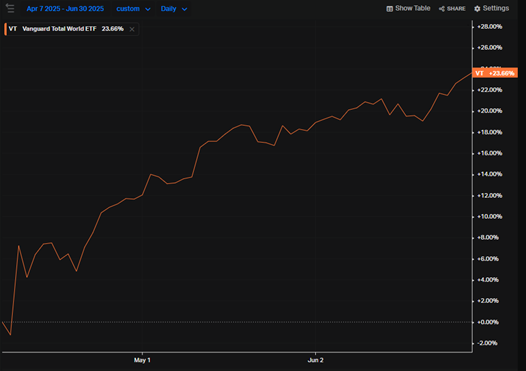Click the May 1 date axis label
Image resolution: width=526 pixels, height=371 pixels.
click(x=142, y=360)
